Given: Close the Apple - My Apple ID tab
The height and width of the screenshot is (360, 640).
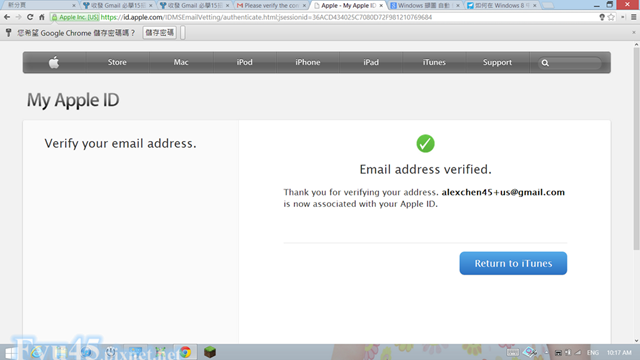Looking at the screenshot, I should click(381, 6).
